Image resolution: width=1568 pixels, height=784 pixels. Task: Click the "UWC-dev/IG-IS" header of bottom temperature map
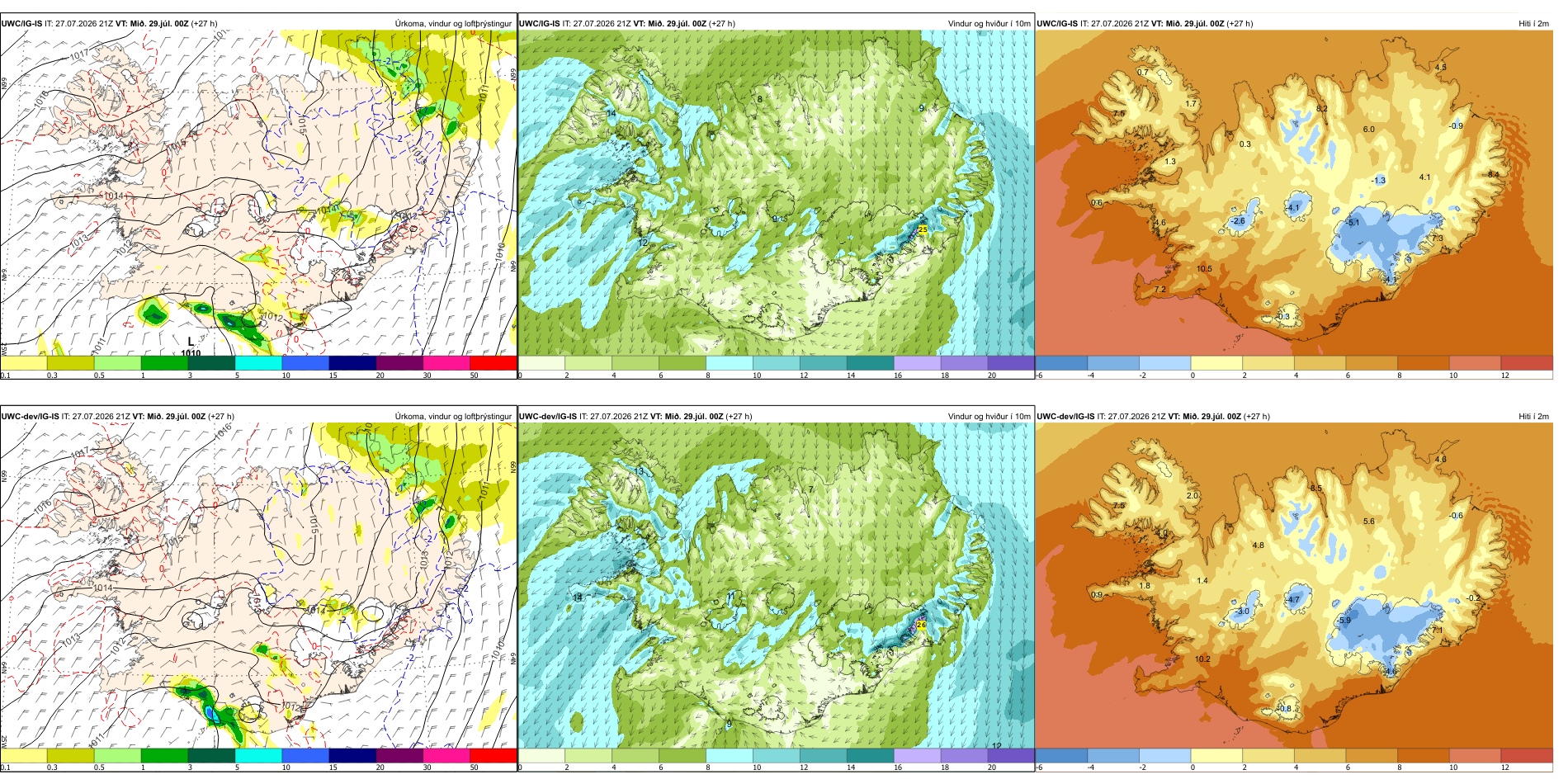point(1065,416)
